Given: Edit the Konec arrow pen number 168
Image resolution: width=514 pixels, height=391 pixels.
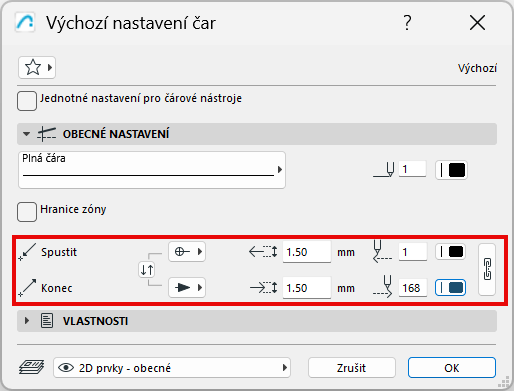Looking at the screenshot, I should coord(413,288).
